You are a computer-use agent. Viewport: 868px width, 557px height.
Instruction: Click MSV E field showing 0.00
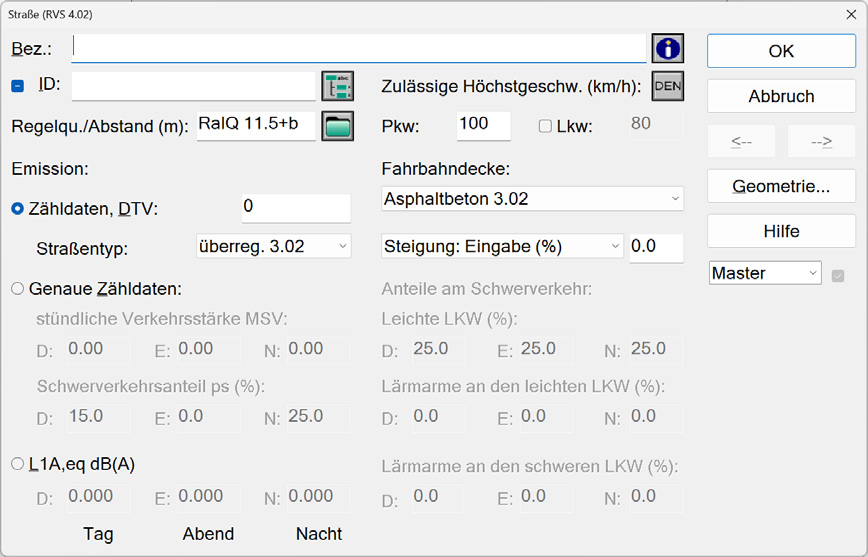tap(209, 350)
